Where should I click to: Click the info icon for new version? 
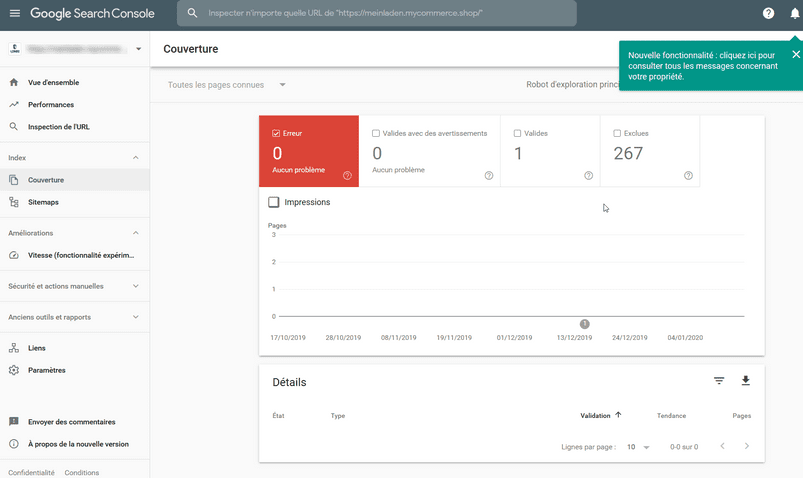click(14, 444)
